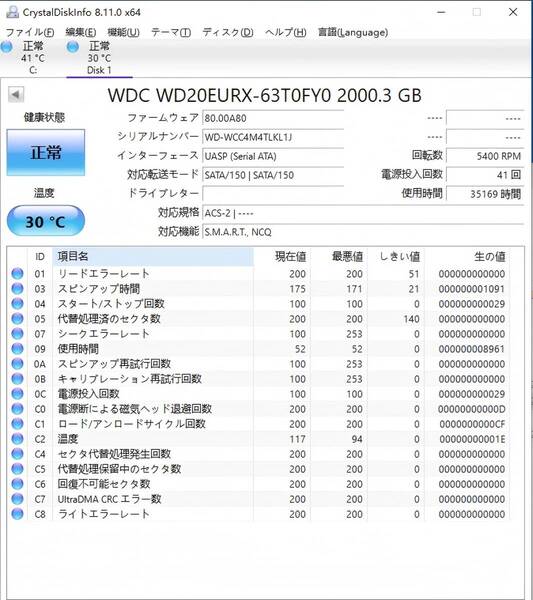Click status icon for C0 row
533x600 pixels.
[x=17, y=409]
